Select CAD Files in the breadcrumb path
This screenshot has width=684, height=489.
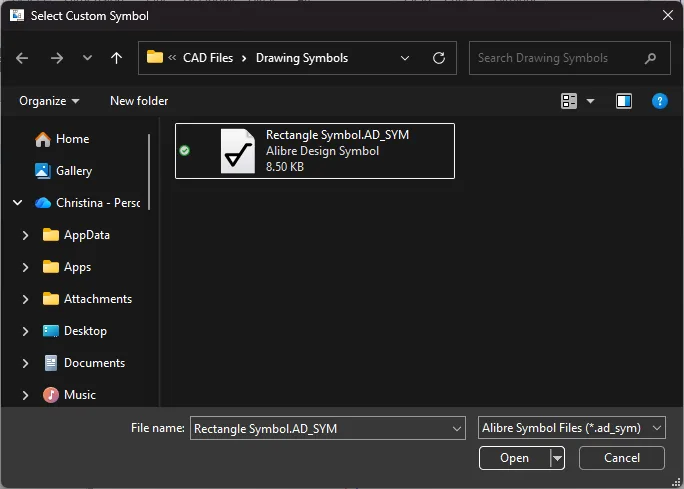[208, 58]
